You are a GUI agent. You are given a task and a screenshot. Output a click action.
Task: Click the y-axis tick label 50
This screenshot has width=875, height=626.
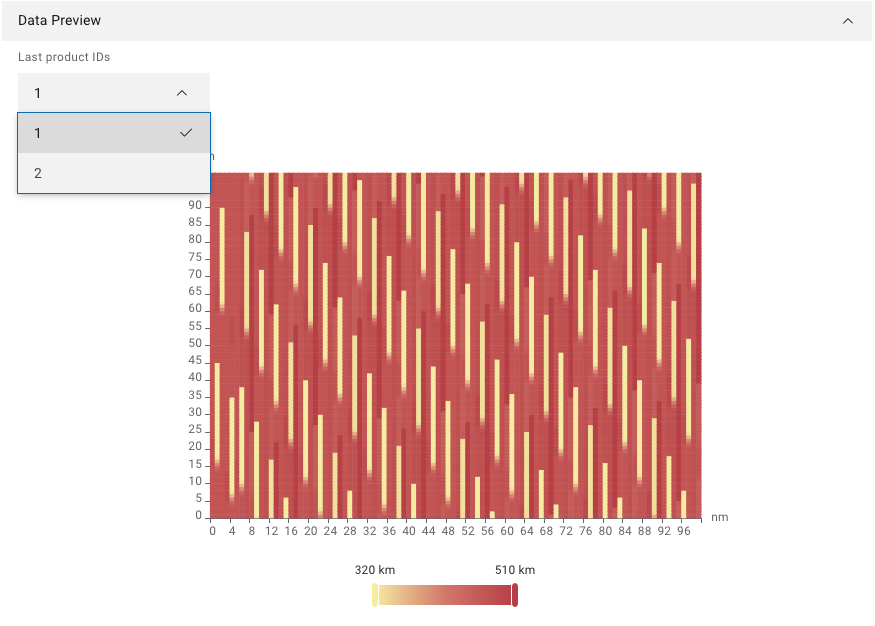coord(196,344)
